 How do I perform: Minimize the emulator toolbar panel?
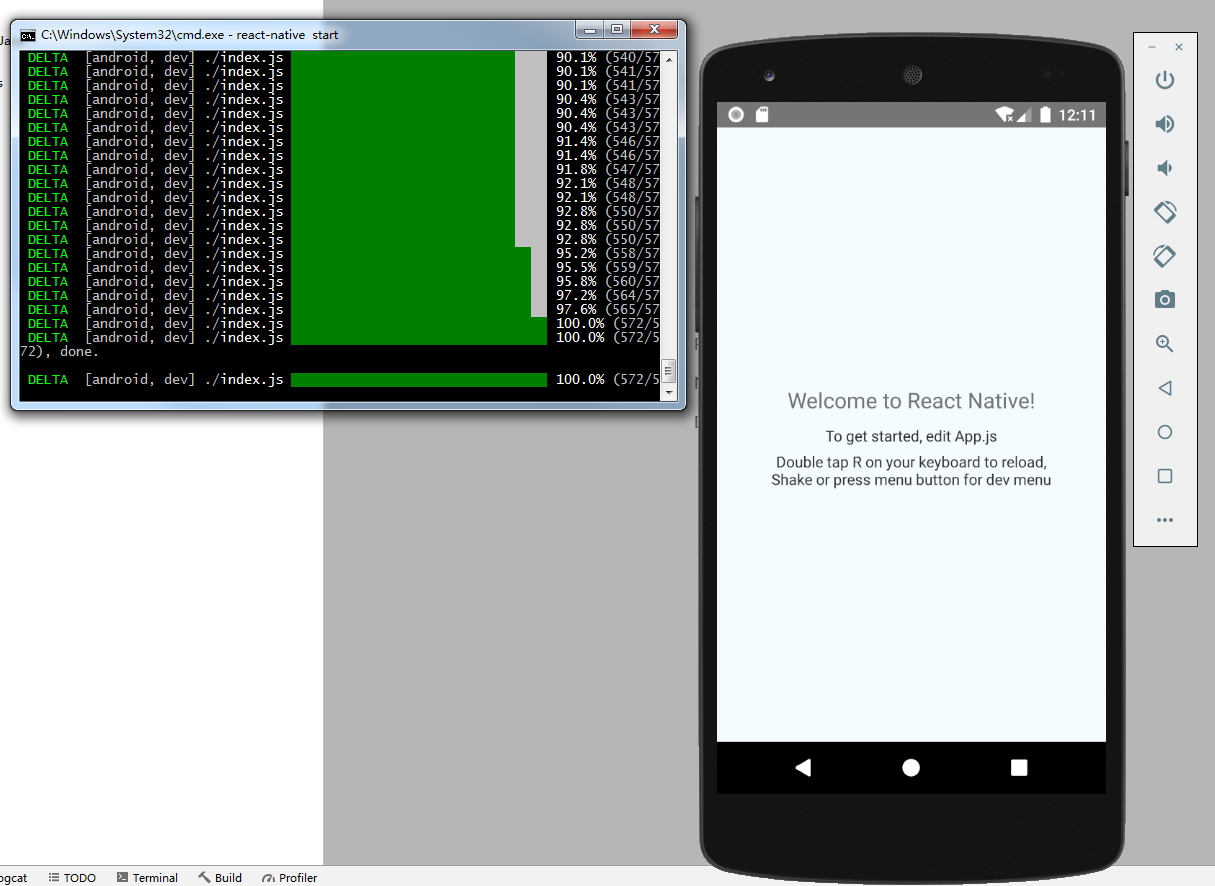(x=1152, y=47)
